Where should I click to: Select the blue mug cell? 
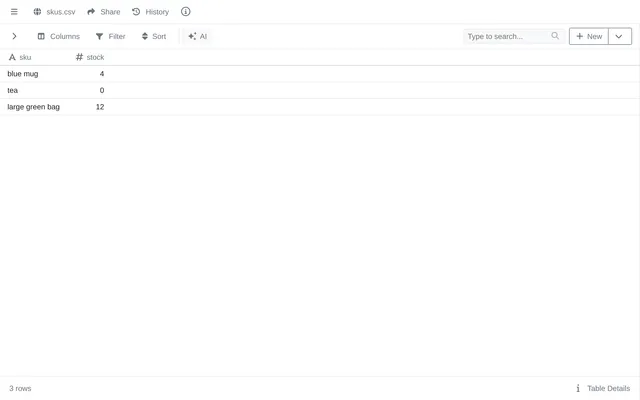point(23,74)
